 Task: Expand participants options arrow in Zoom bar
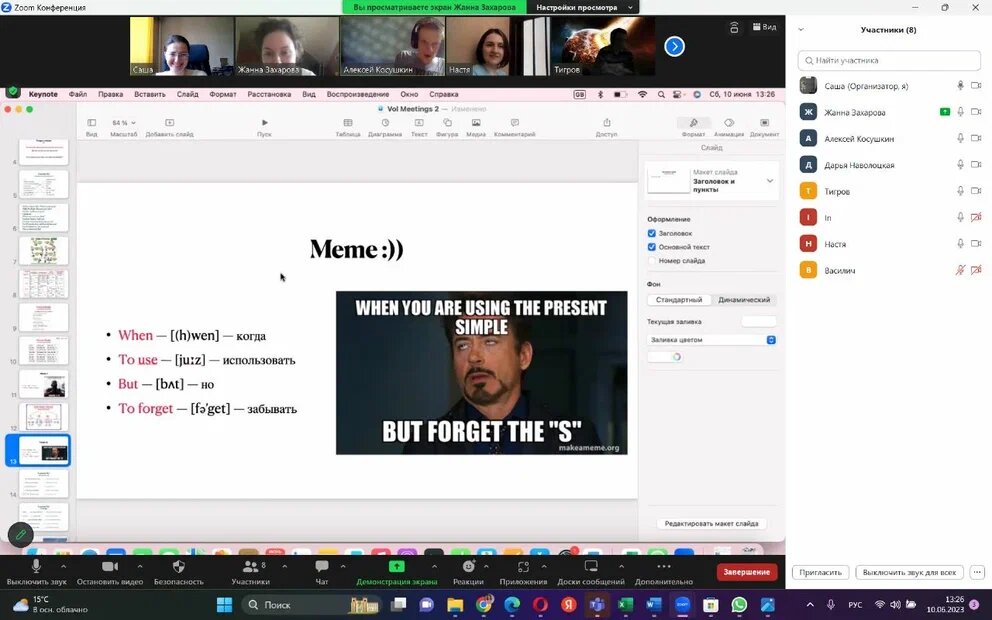pos(285,566)
